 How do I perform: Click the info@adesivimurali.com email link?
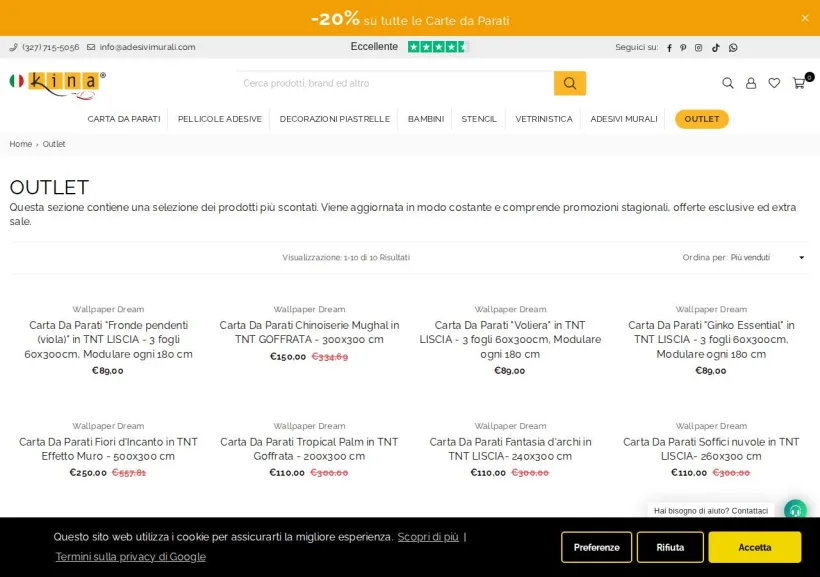tap(147, 47)
